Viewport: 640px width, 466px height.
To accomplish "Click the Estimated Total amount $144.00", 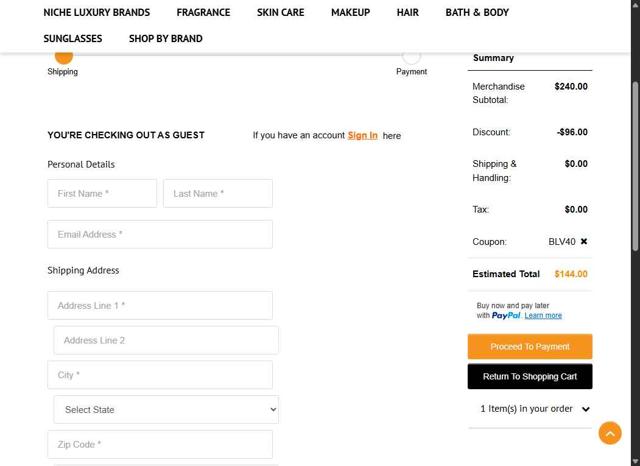I will coord(571,274).
